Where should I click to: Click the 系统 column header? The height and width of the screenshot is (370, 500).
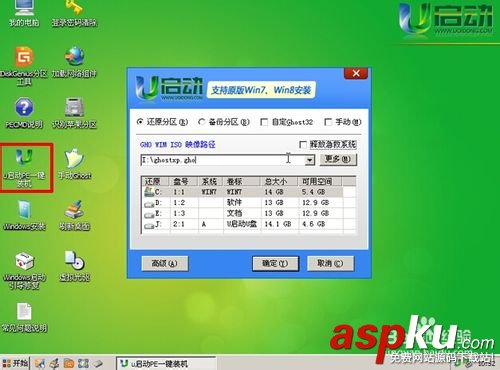[210, 181]
